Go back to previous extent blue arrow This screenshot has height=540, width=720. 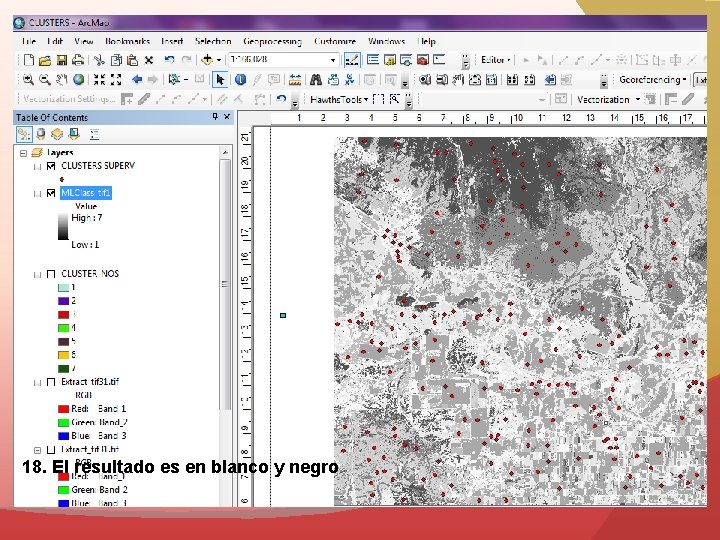tap(137, 79)
